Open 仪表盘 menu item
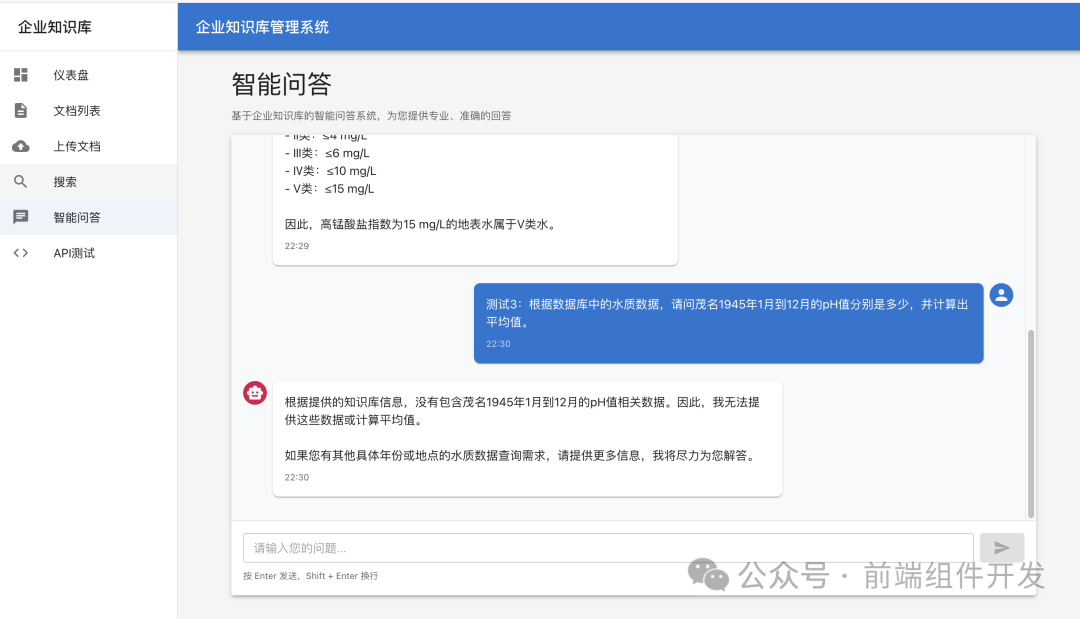Screen dimensions: 1080x619 point(88,75)
